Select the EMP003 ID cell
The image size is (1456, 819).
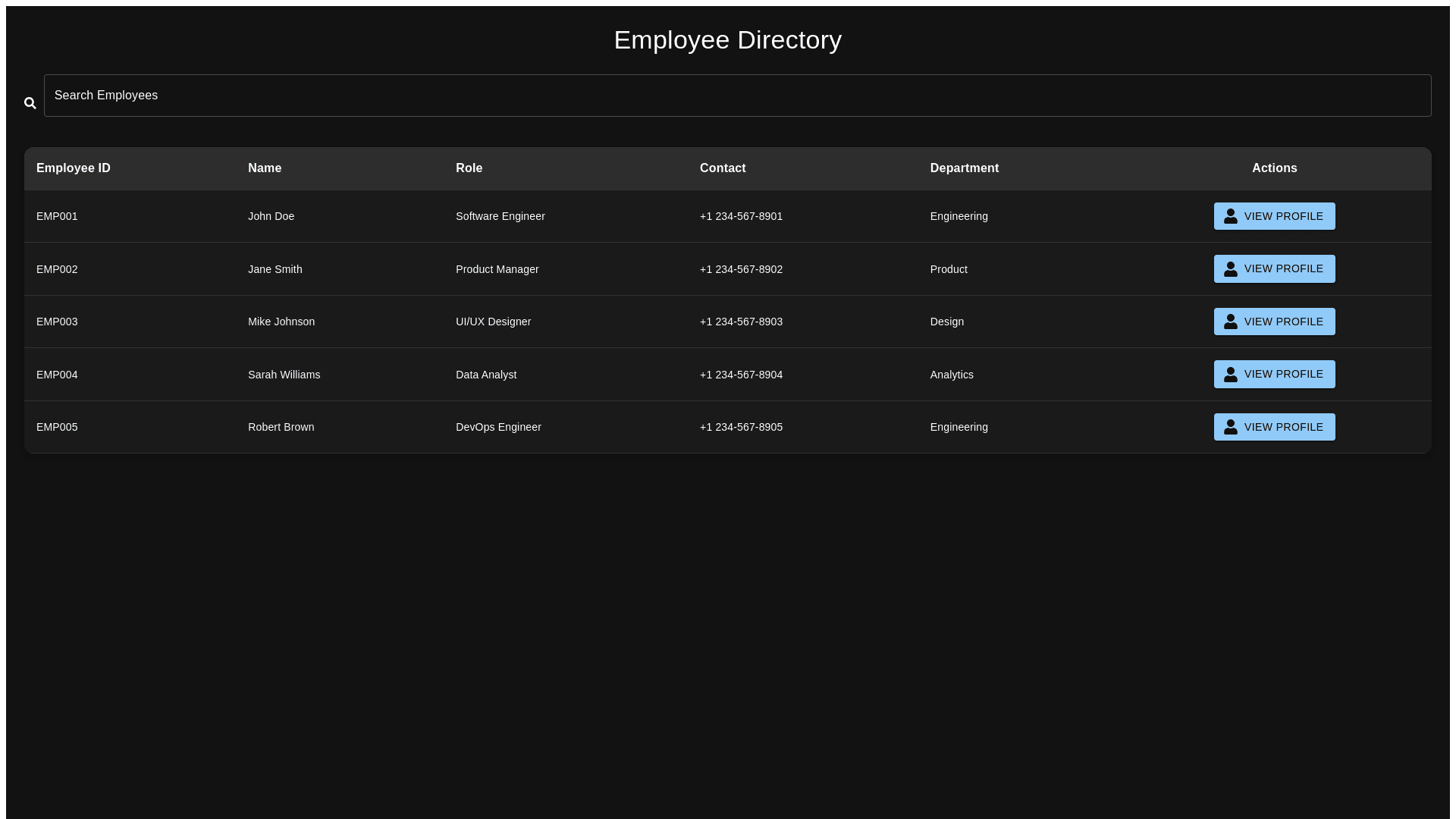(x=57, y=322)
